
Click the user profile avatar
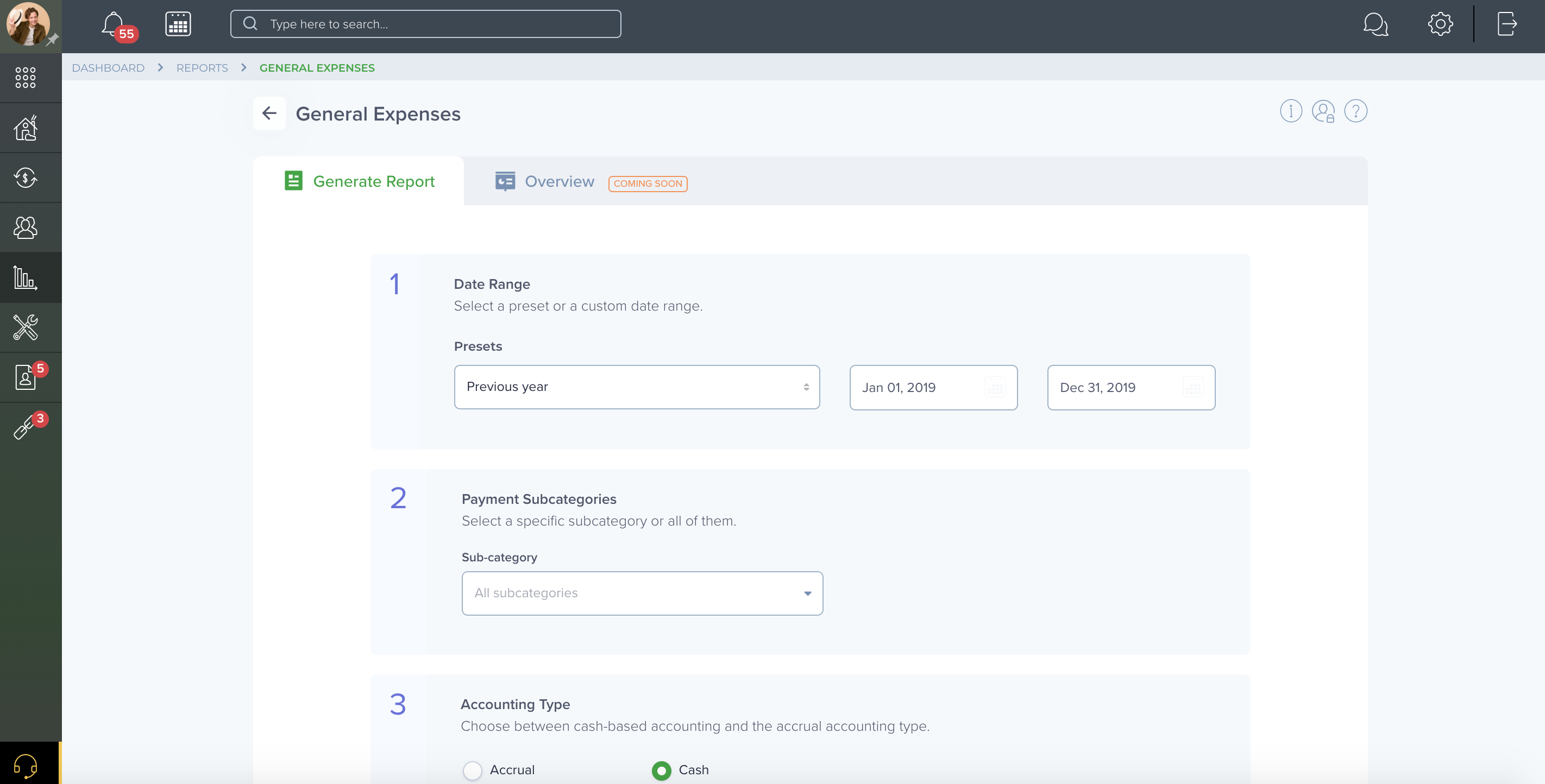28,24
